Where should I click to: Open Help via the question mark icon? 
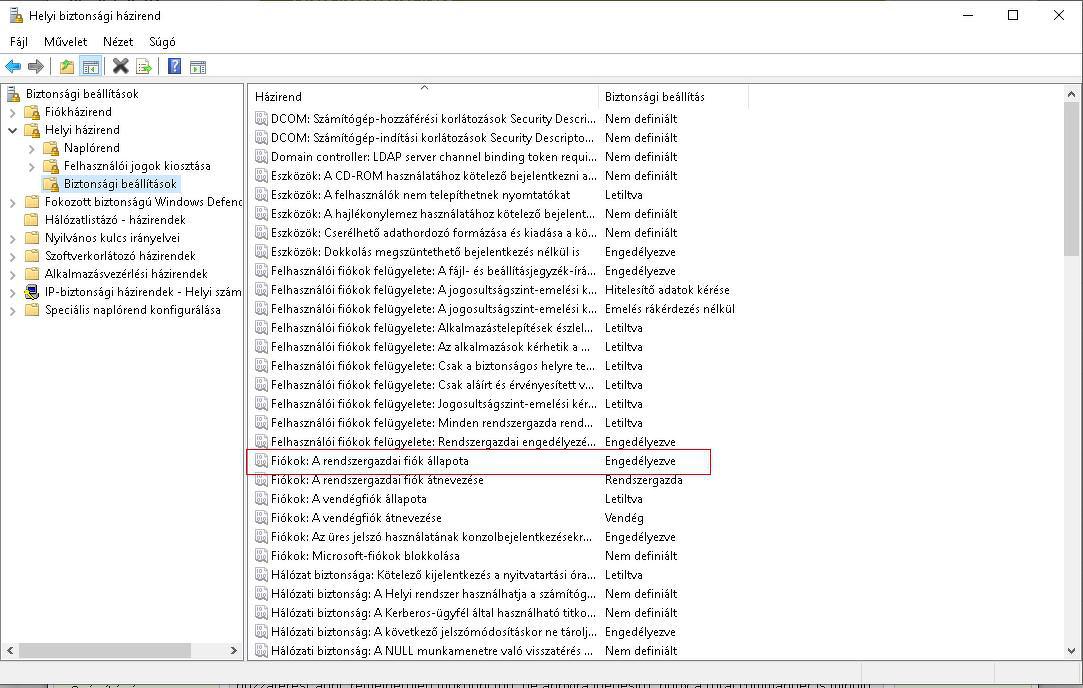pyautogui.click(x=175, y=66)
